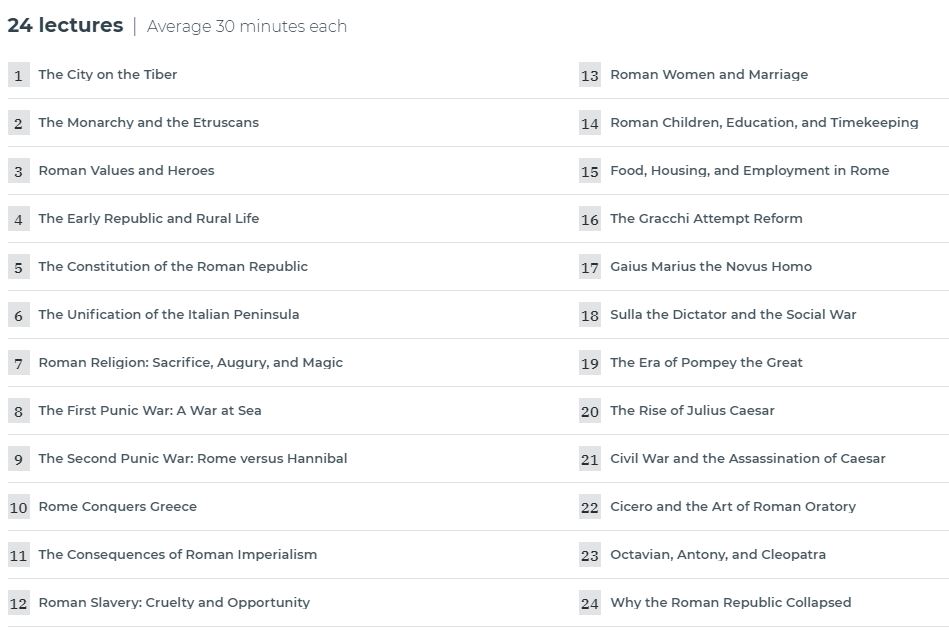Click the number 12 badge for Roman Slavery
This screenshot has width=949, height=630.
(x=19, y=603)
